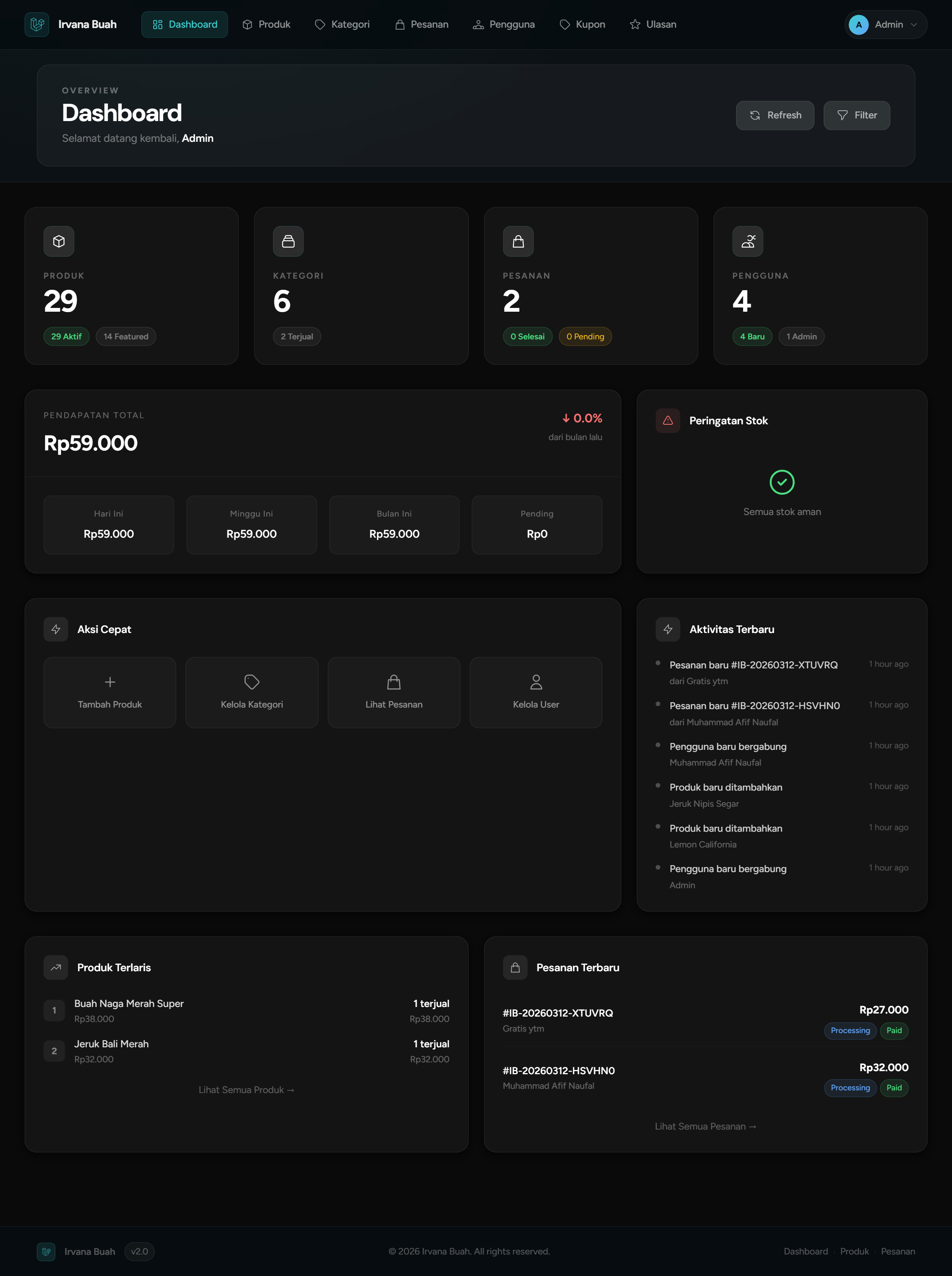Click the Kelola User quick action
952x1276 pixels.
click(536, 692)
